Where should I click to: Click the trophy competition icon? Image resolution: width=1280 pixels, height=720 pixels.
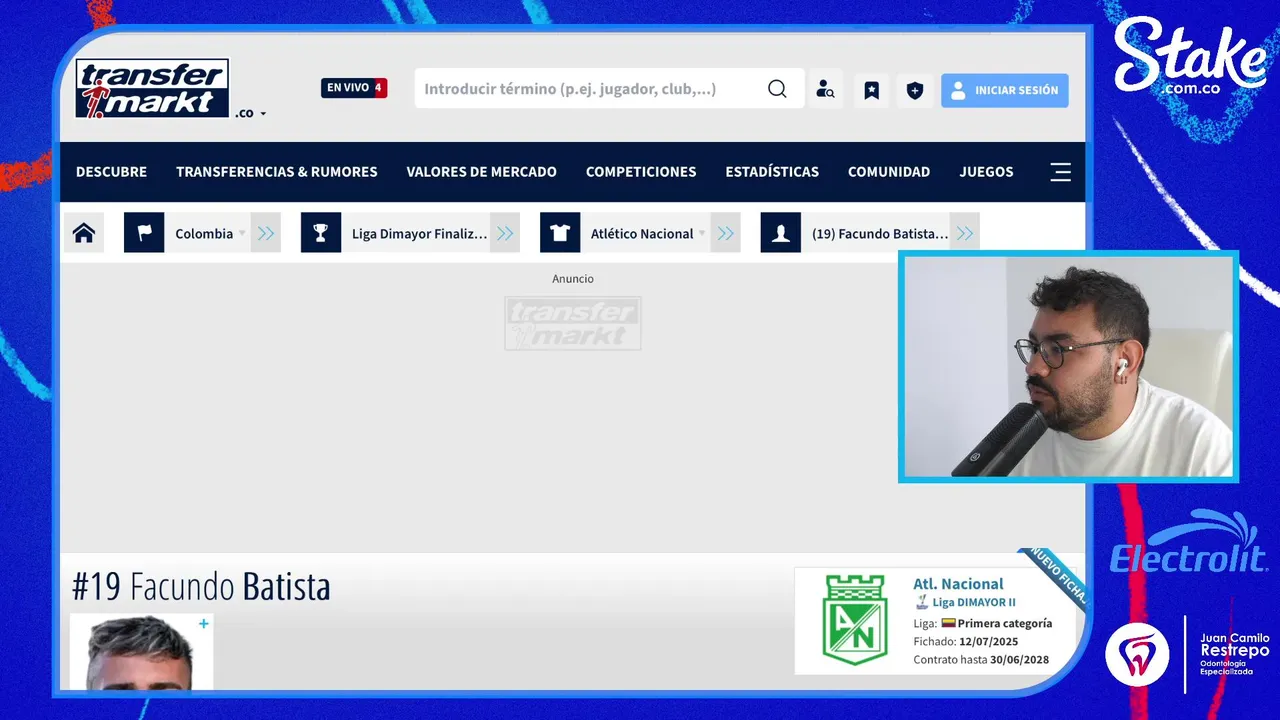320,233
